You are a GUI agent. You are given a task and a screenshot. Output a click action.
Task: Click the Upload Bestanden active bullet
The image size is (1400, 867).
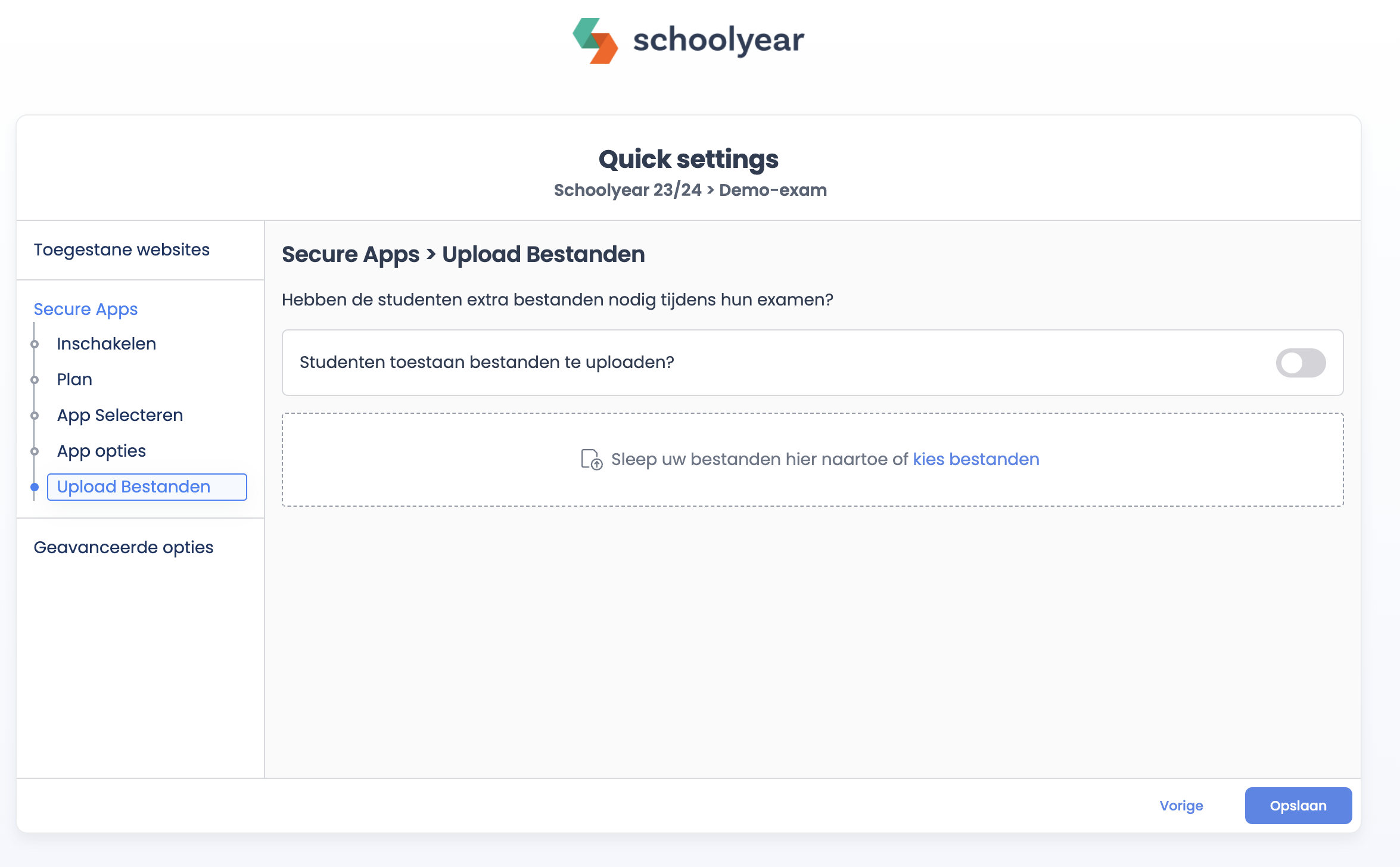35,487
